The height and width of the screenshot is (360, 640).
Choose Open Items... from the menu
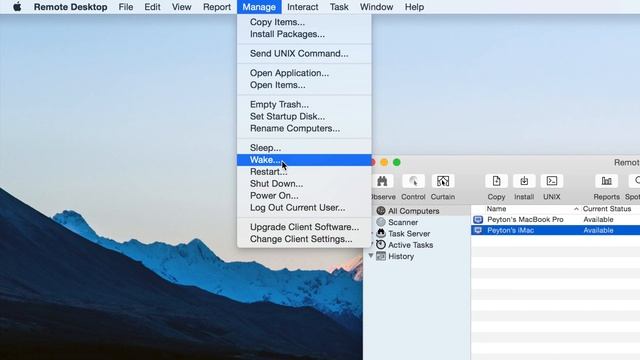(304, 85)
